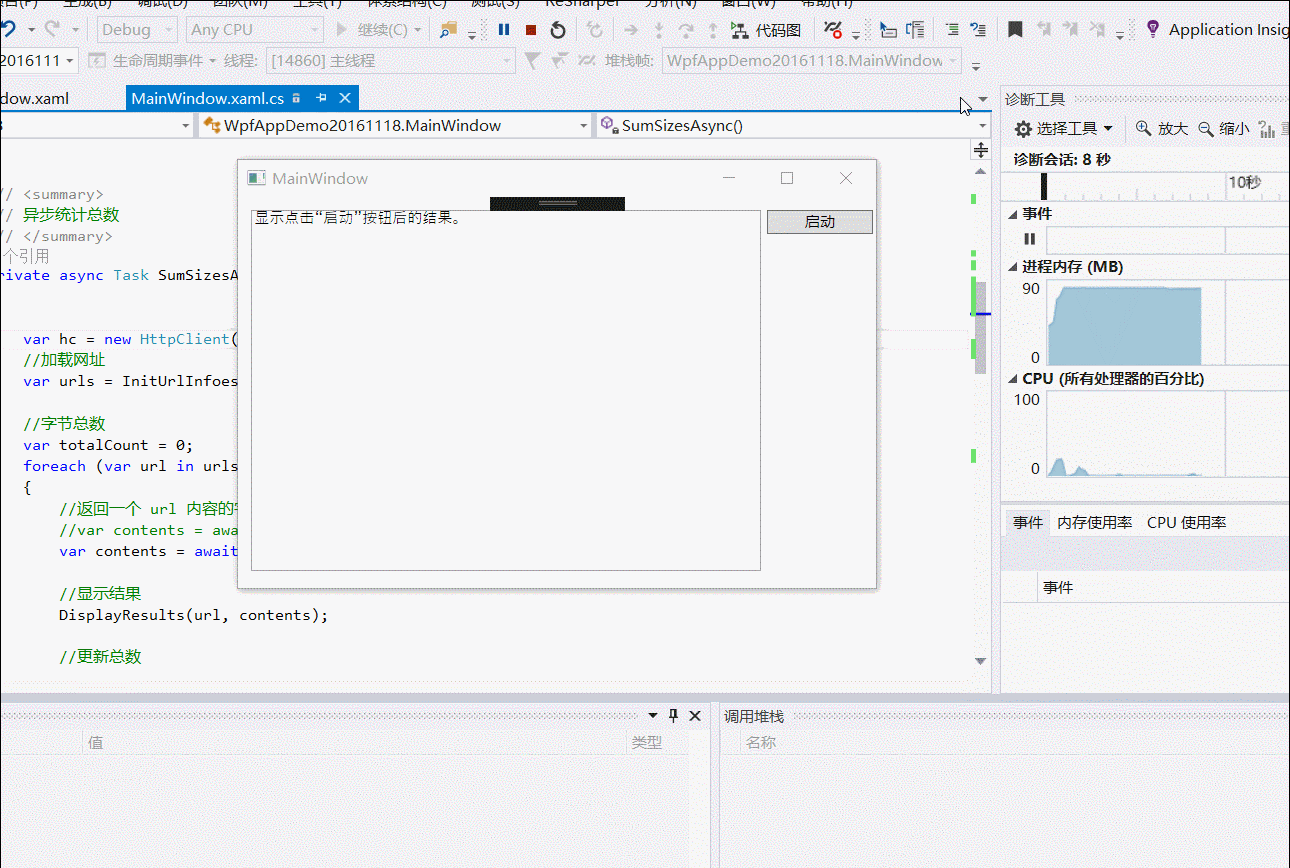
Task: Open the SumSizesAsync() member dropdown
Action: 793,126
